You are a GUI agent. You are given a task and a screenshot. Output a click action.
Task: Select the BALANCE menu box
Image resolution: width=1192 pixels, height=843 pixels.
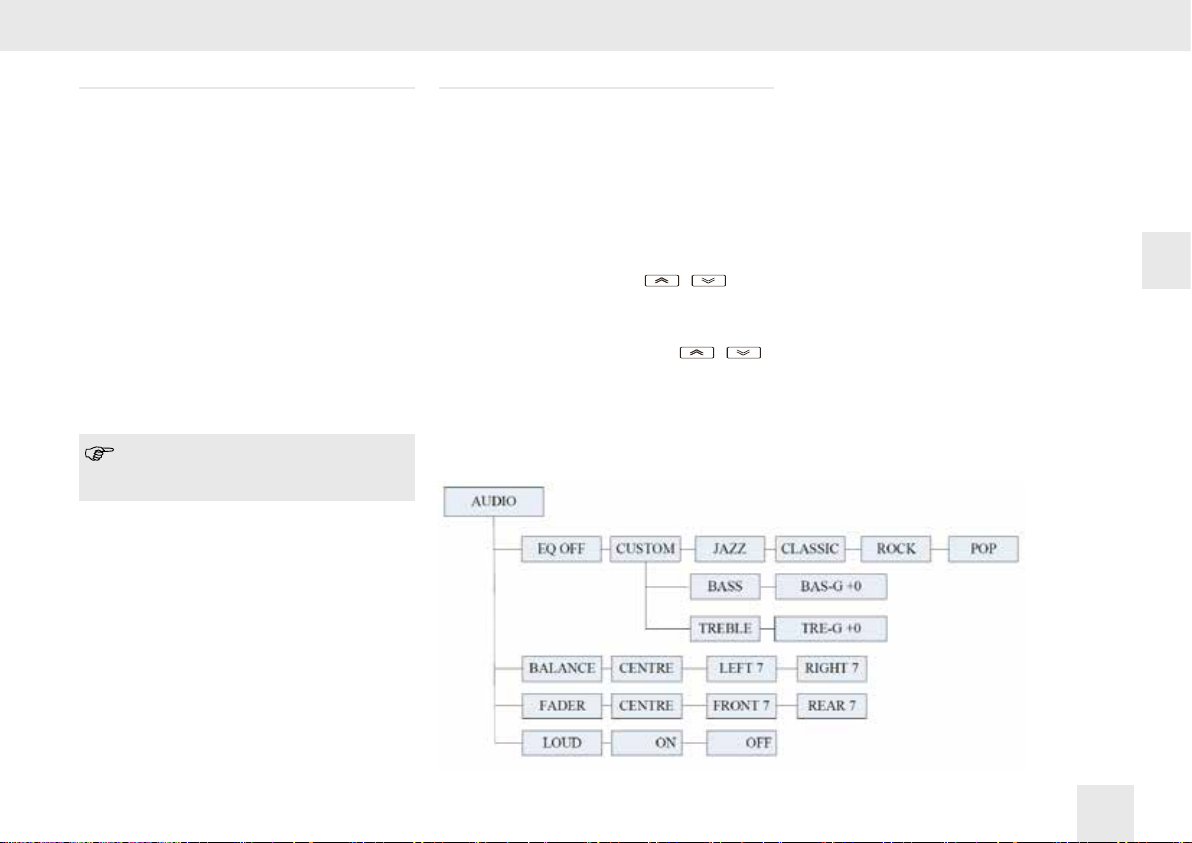(x=562, y=669)
